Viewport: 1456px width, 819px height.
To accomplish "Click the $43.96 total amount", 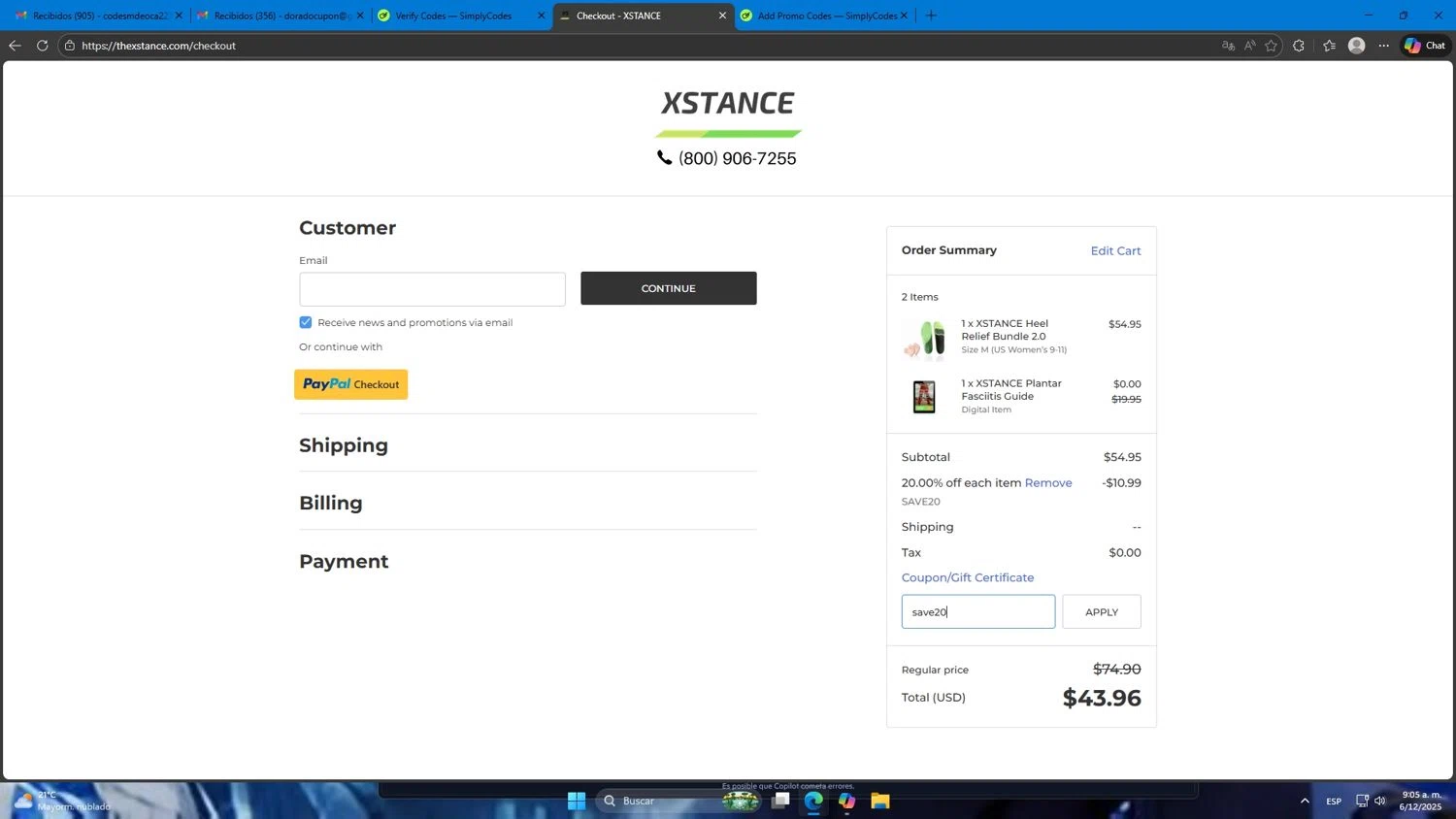I will click(1102, 698).
